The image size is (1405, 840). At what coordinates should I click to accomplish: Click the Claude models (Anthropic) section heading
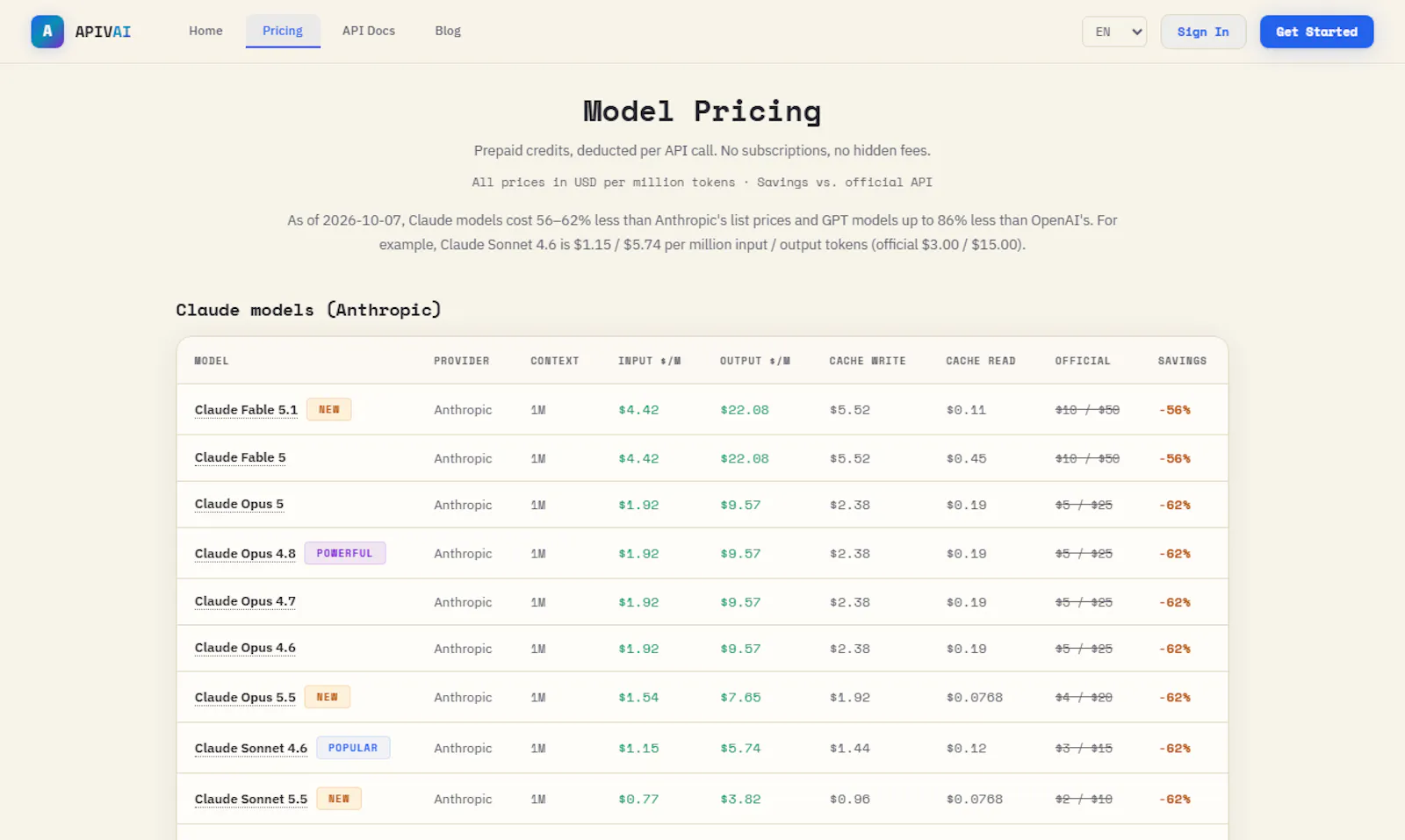pos(308,310)
